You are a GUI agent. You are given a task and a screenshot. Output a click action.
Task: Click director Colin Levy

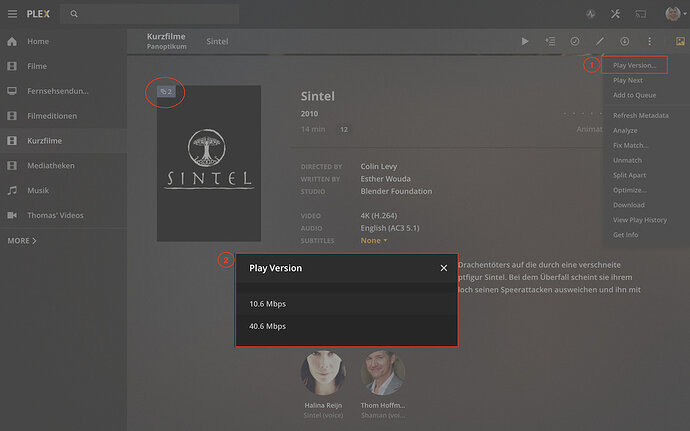coord(378,166)
